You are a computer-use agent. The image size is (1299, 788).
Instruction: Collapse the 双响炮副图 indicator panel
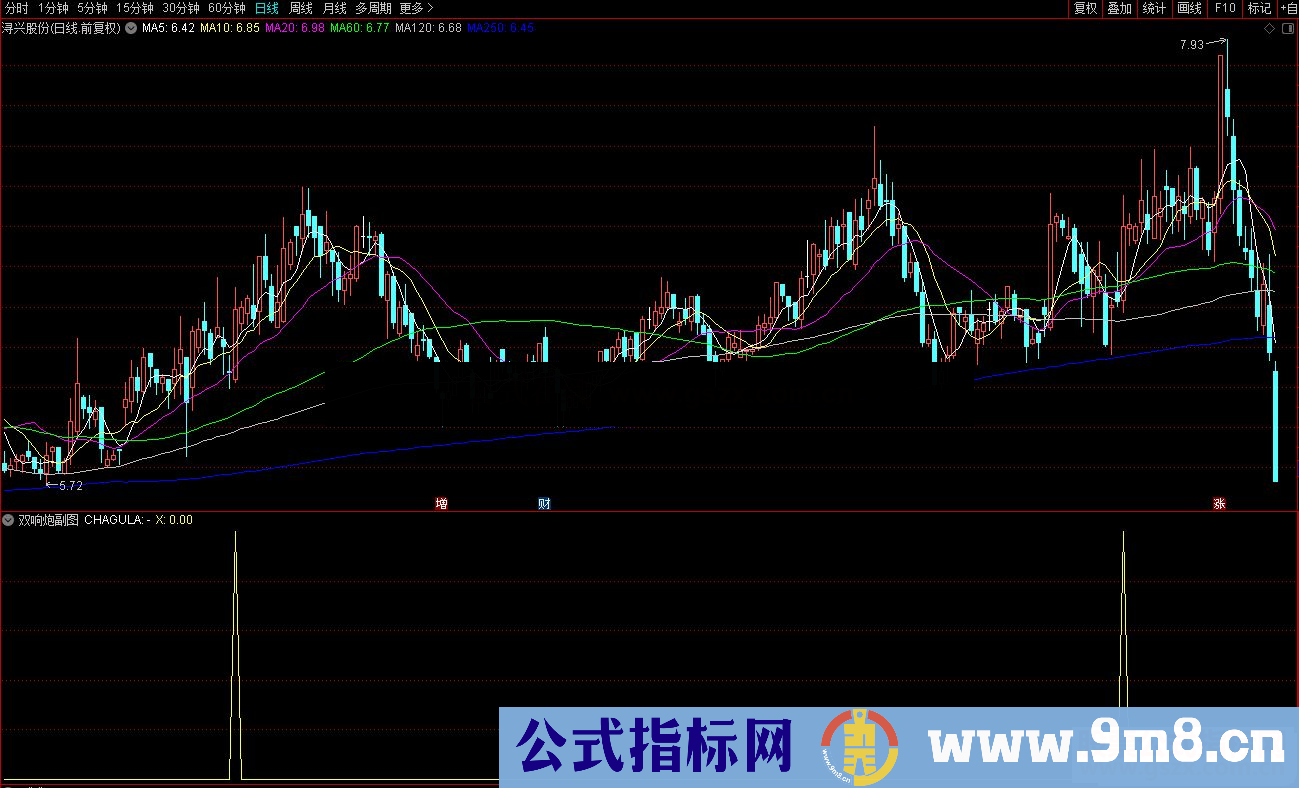(x=8, y=520)
